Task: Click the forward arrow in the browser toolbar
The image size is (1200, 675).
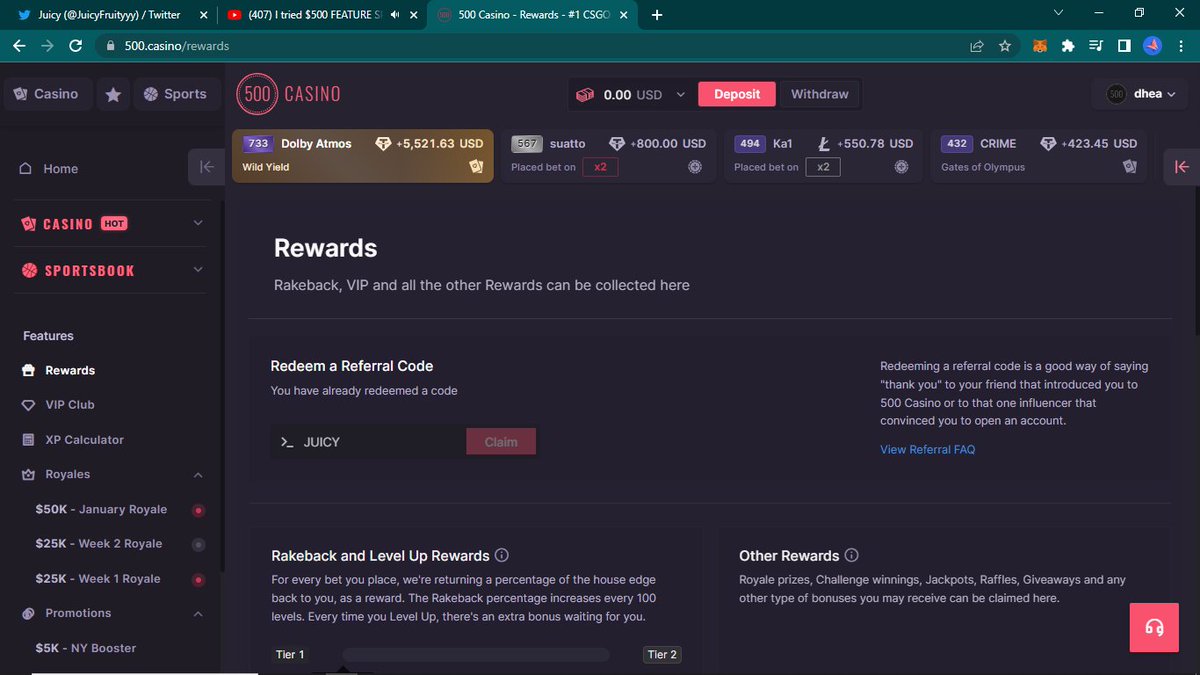Action: pyautogui.click(x=47, y=46)
